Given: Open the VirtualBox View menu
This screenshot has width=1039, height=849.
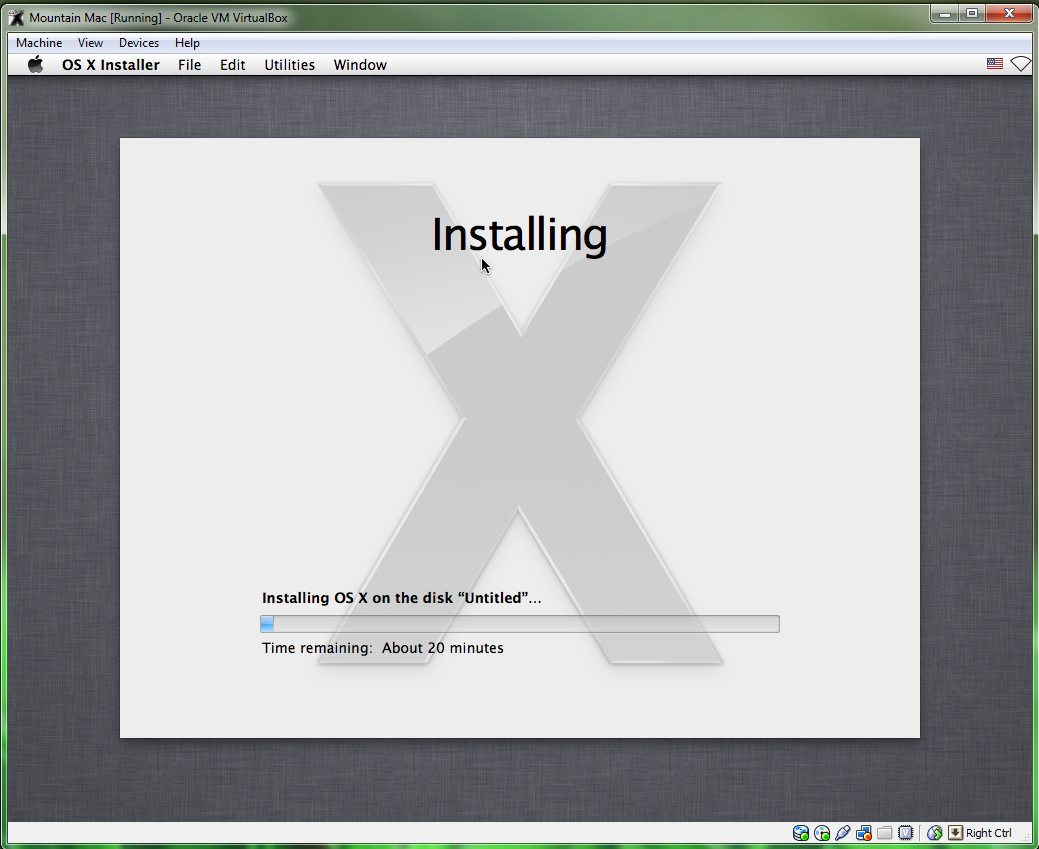Looking at the screenshot, I should pyautogui.click(x=91, y=43).
